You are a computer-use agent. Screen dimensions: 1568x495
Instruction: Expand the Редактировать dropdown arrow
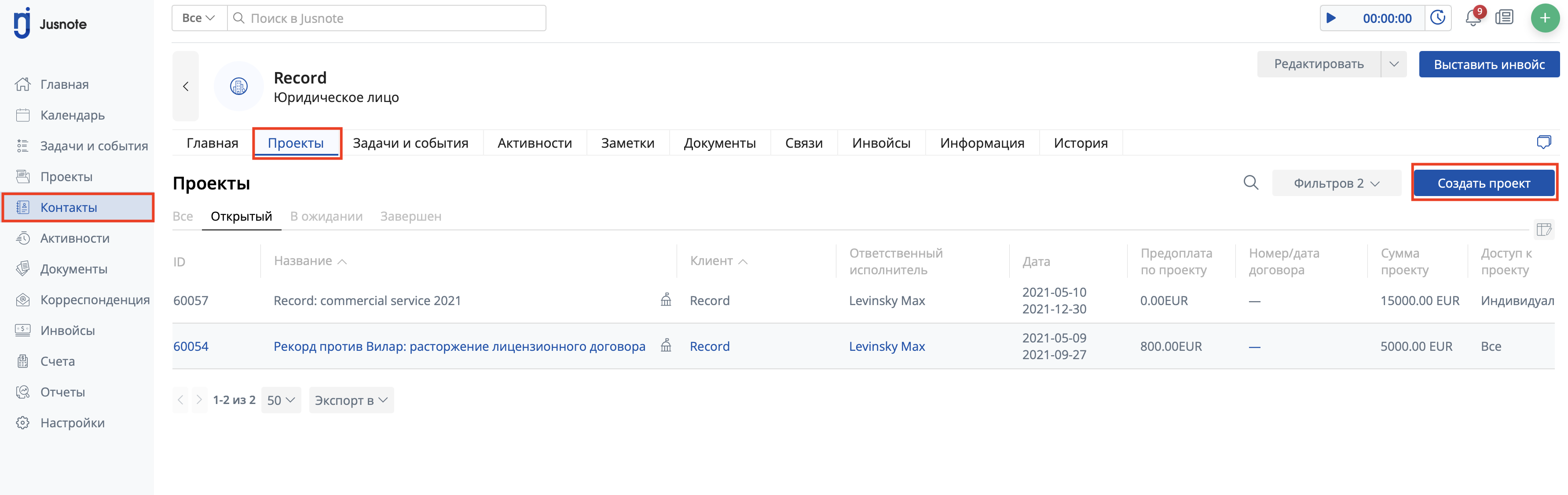click(1393, 64)
